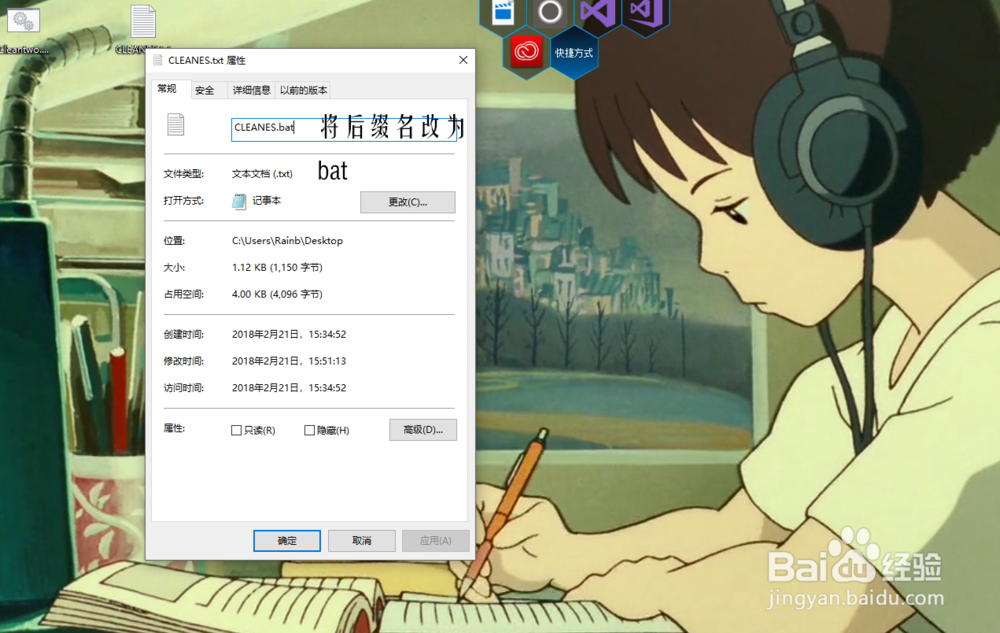Click the 记事本 open-with program name
The height and width of the screenshot is (633, 1000).
pos(267,200)
